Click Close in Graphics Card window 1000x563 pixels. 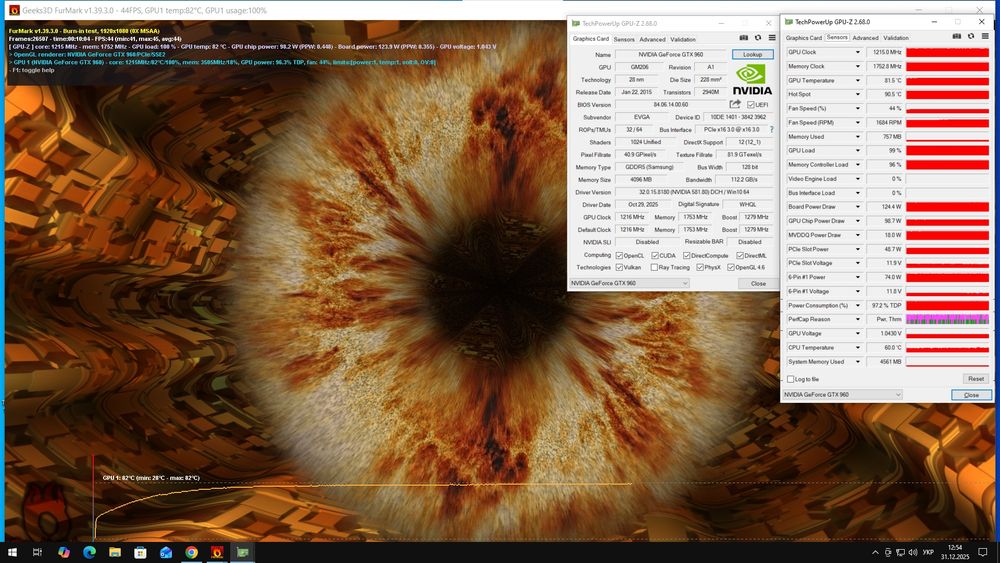click(758, 283)
